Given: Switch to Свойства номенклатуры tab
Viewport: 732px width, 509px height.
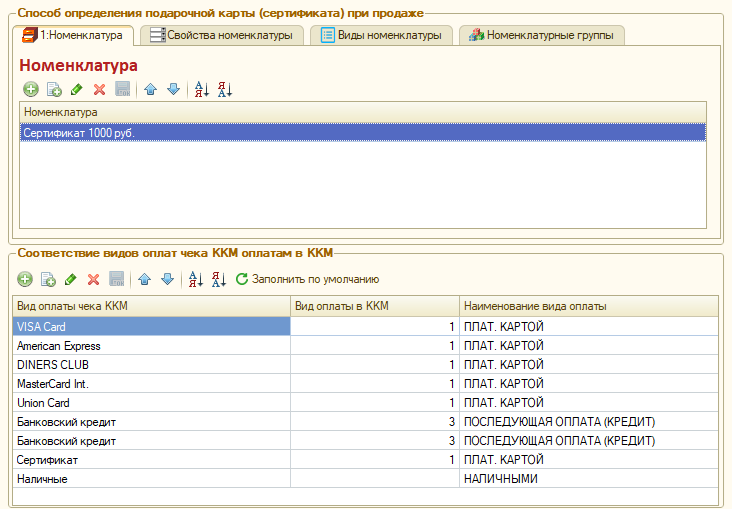Looking at the screenshot, I should click(x=222, y=35).
